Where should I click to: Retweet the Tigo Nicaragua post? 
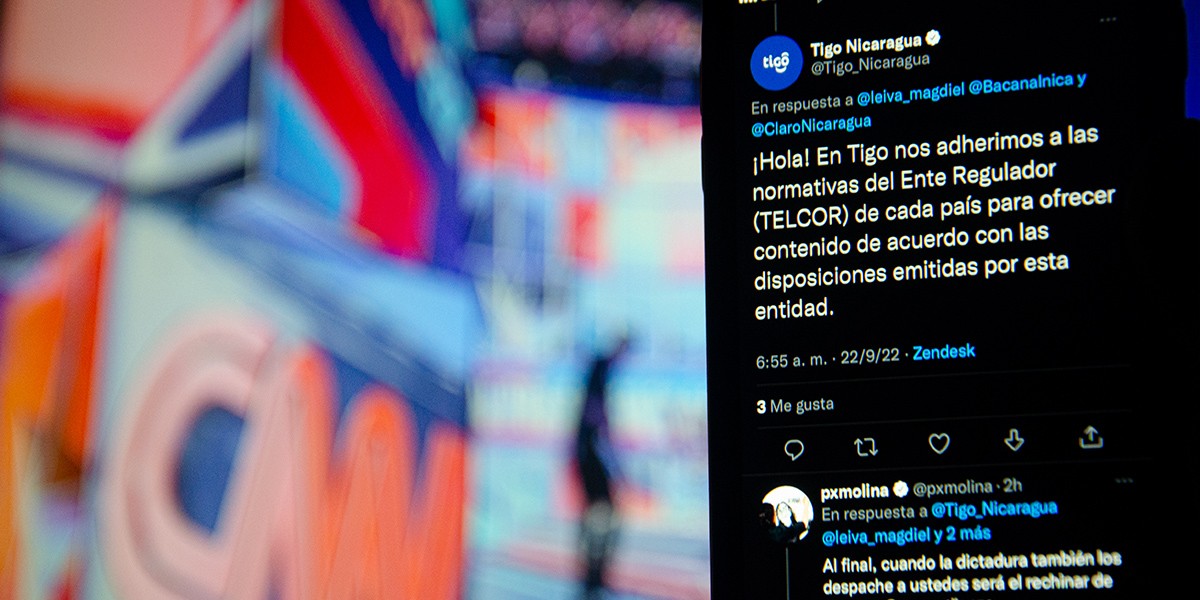pos(866,446)
